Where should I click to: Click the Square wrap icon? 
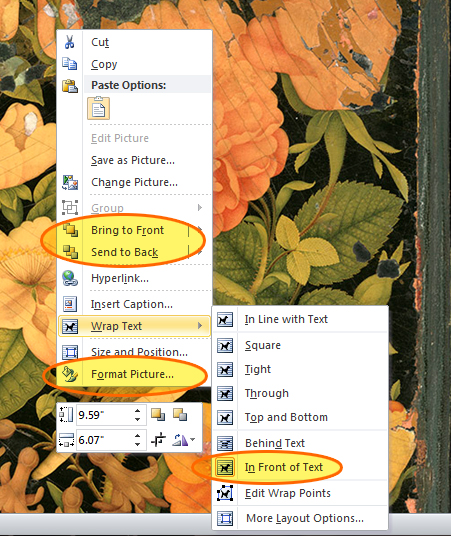225,346
